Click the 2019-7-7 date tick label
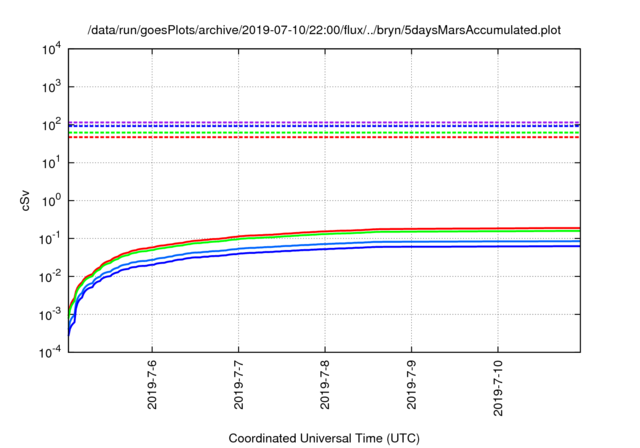Image resolution: width=640 pixels, height=448 pixels. tap(238, 384)
